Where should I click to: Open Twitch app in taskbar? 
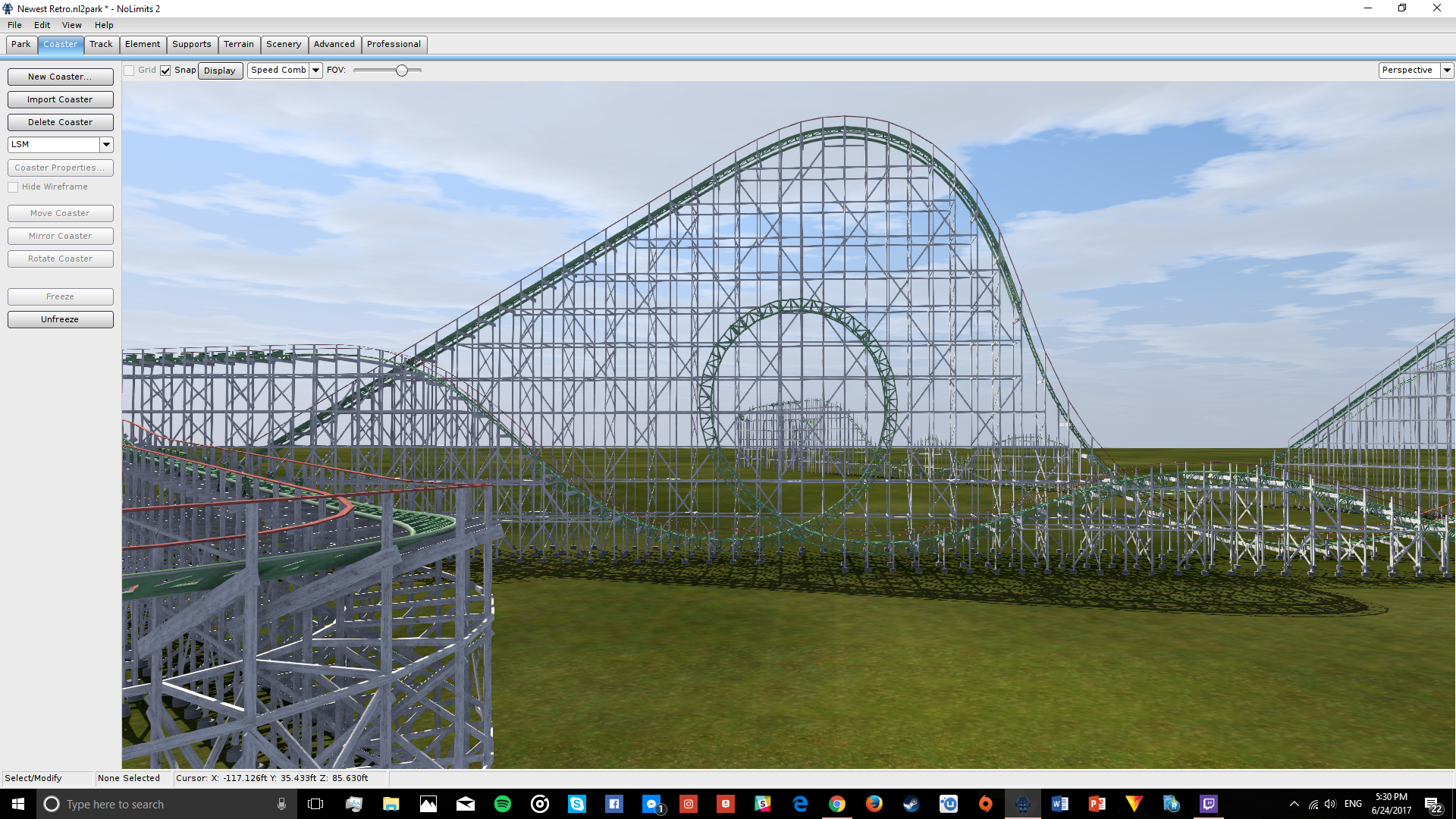(x=1208, y=804)
